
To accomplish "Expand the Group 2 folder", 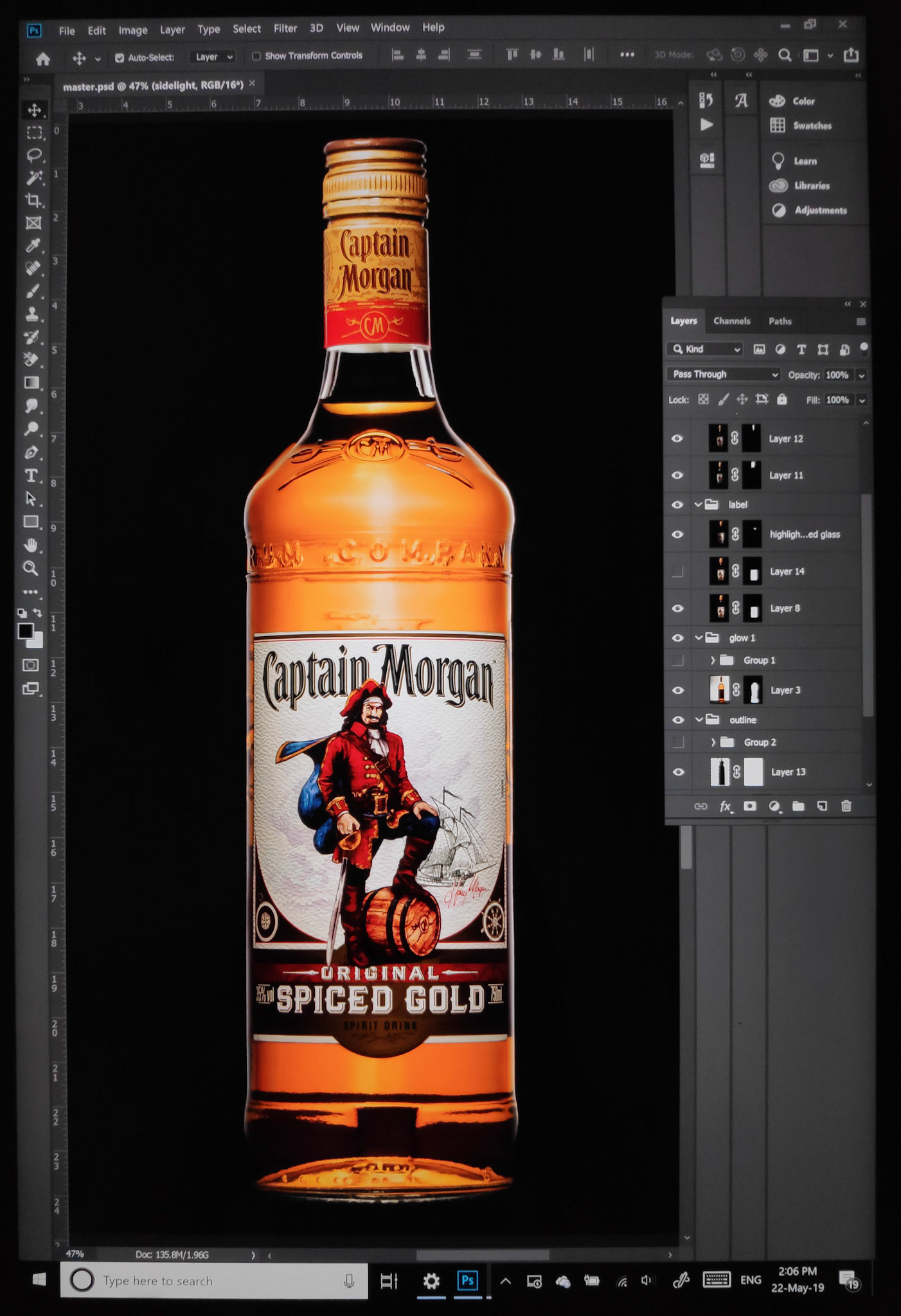I will coord(713,742).
